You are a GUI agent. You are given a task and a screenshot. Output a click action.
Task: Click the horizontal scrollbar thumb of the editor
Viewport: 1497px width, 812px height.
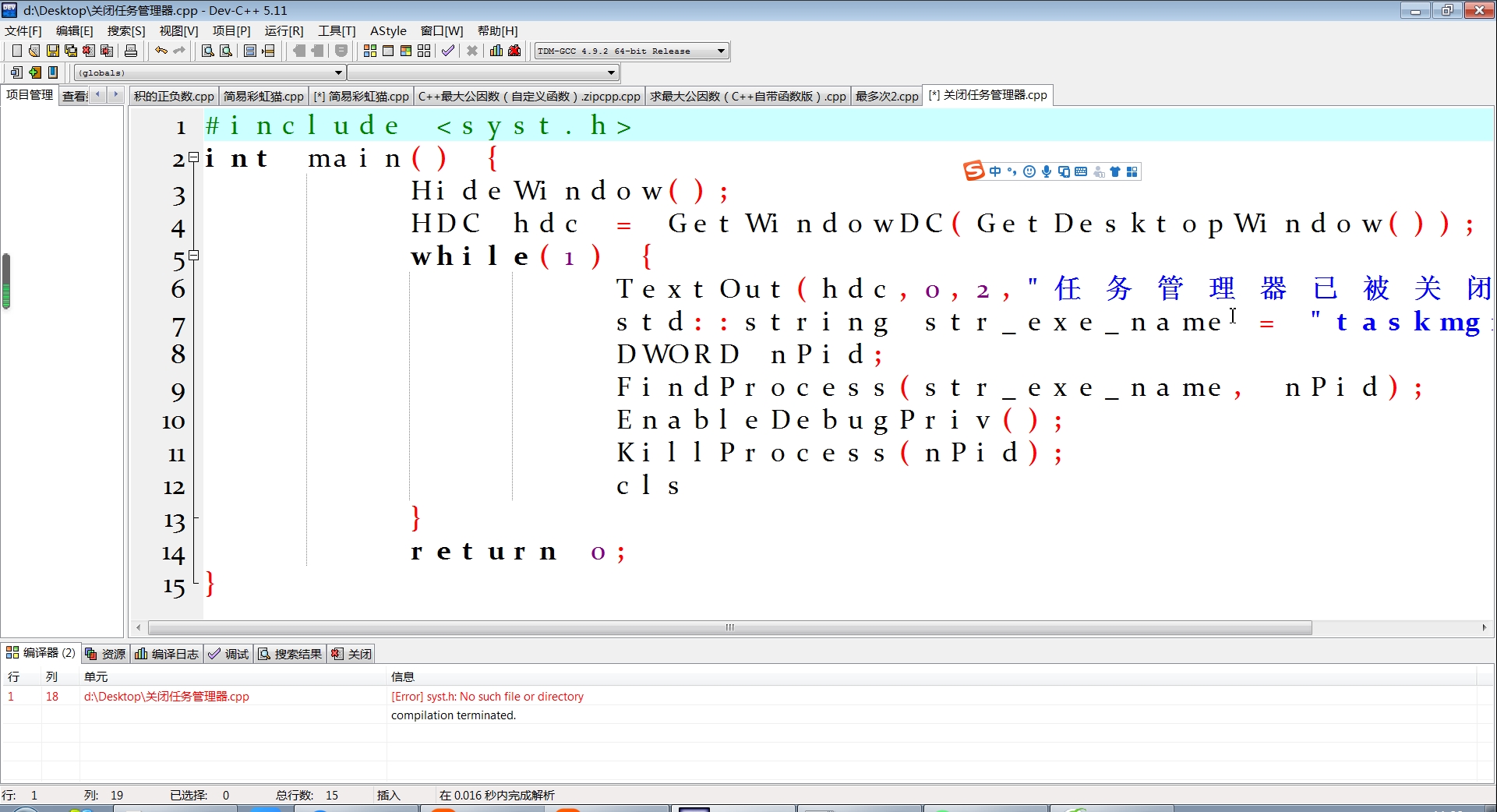pyautogui.click(x=729, y=627)
